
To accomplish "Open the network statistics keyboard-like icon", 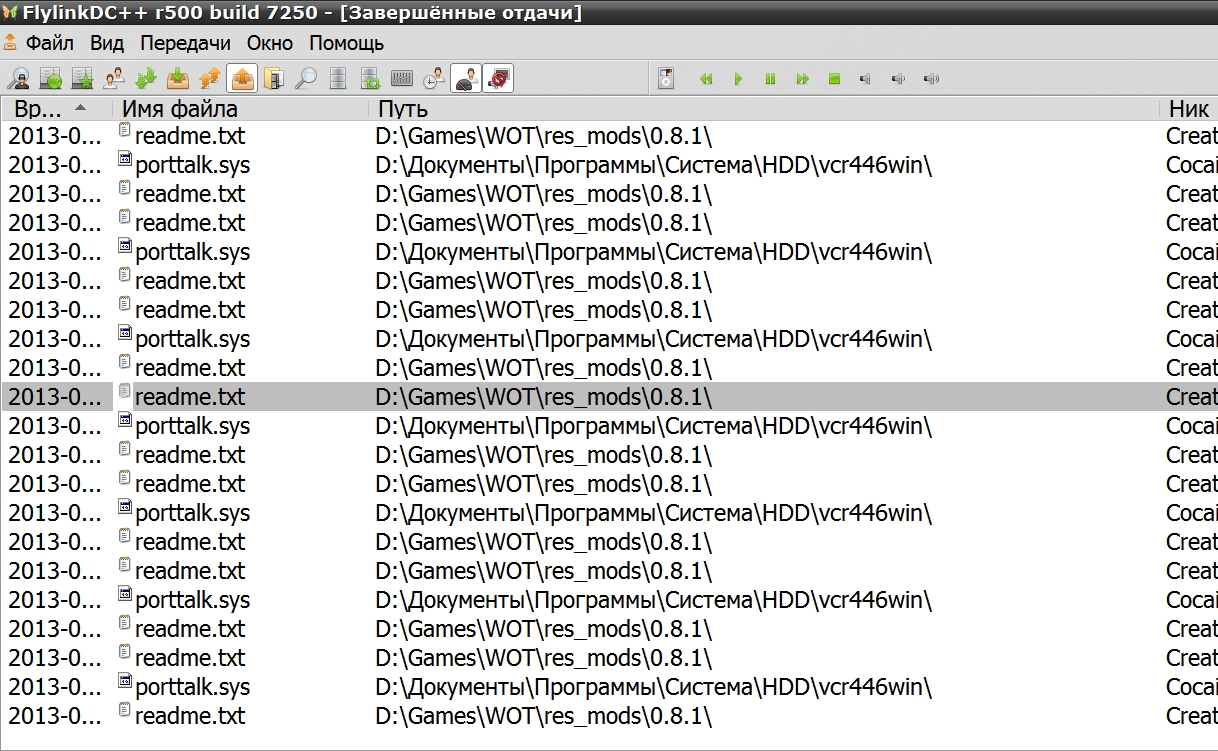I will click(x=402, y=78).
